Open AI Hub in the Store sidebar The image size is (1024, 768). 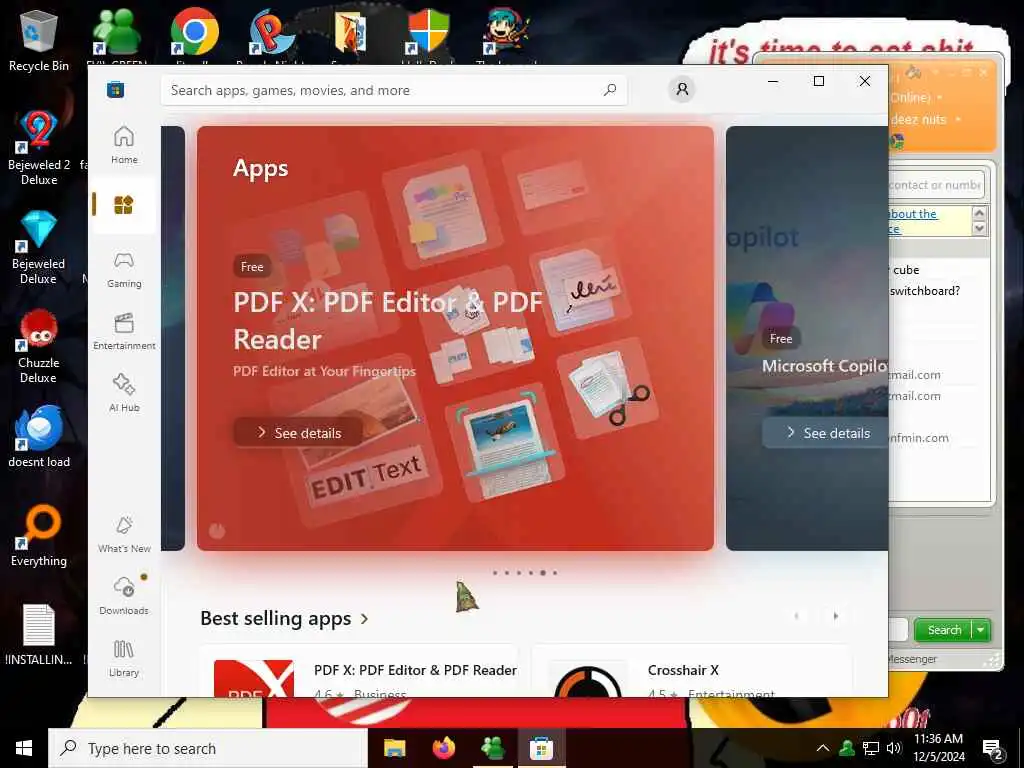(124, 393)
